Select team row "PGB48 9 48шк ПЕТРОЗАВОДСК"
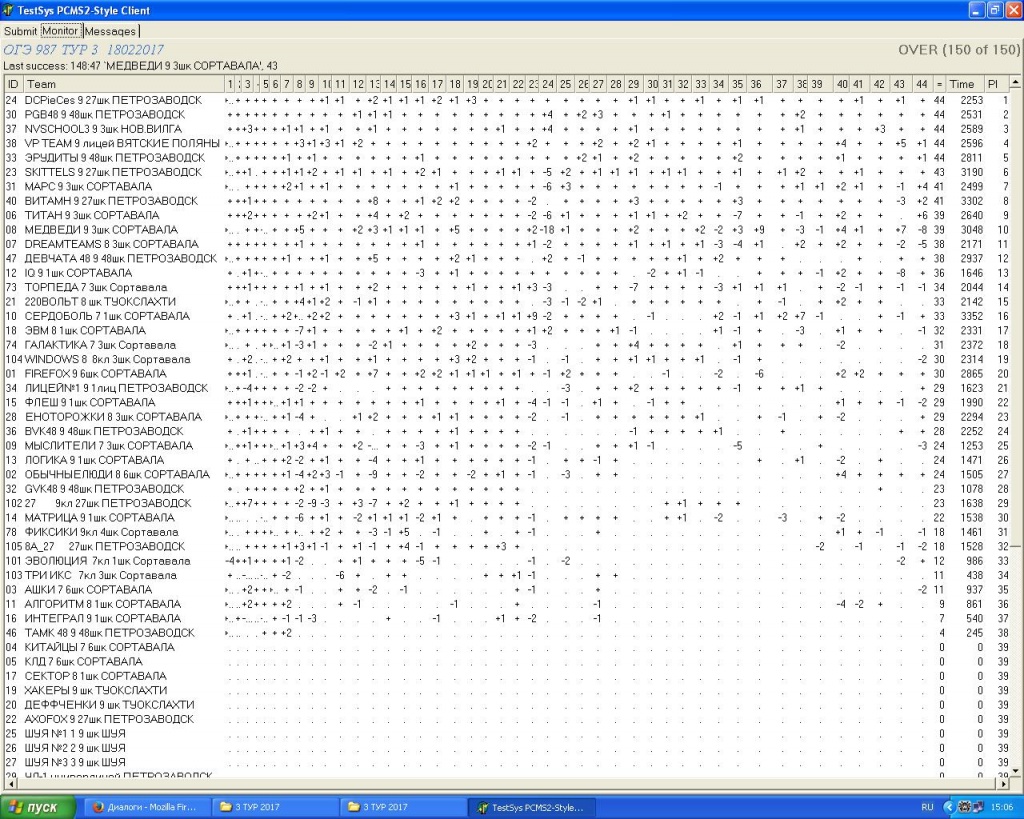Viewport: 1024px width, 819px height. (507, 115)
